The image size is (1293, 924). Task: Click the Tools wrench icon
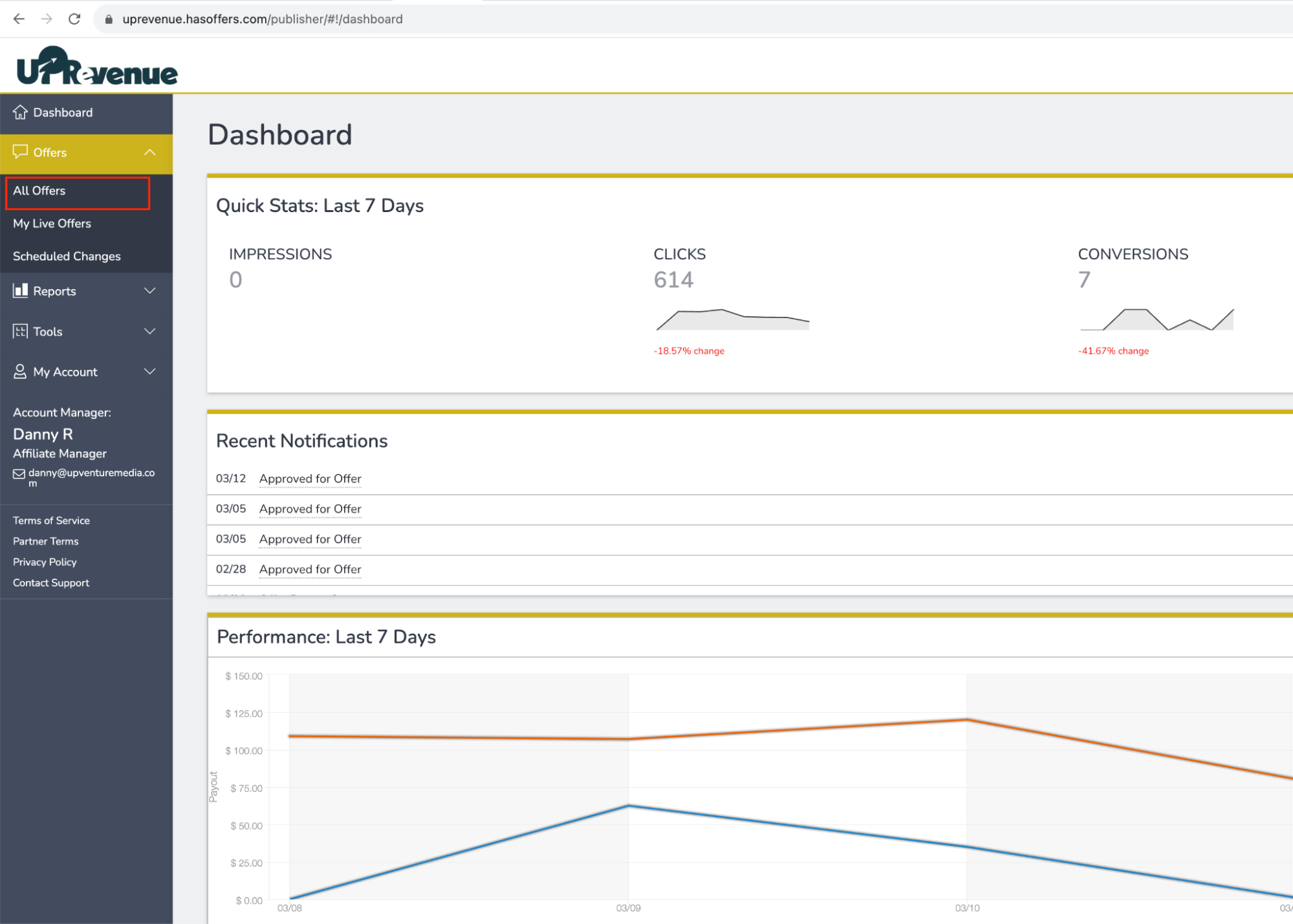(x=19, y=331)
